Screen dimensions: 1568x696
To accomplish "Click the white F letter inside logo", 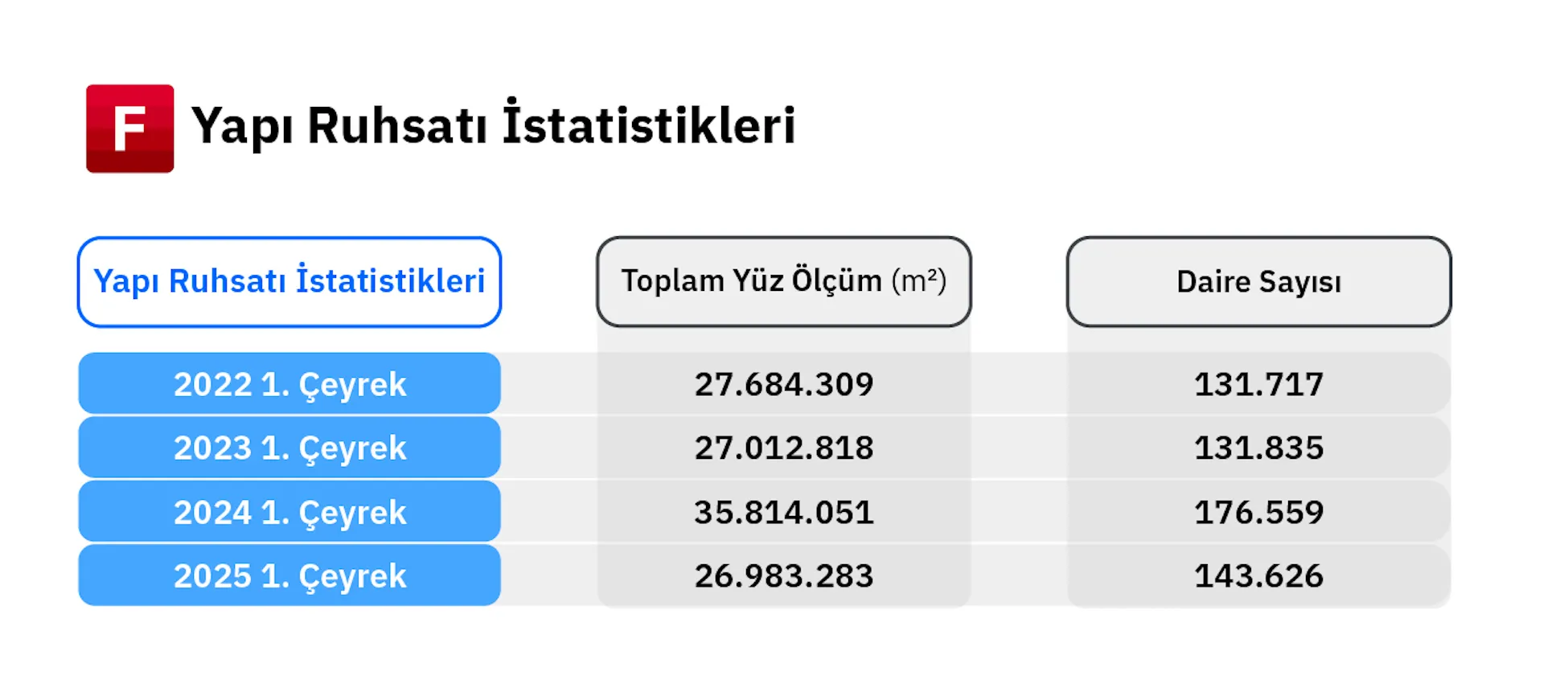I will (129, 129).
